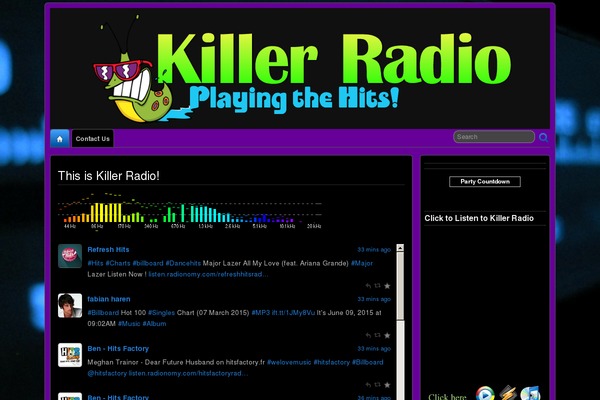This screenshot has height=400, width=600.
Task: Open first Ben - Hits Factory account link
Action: click(x=118, y=349)
